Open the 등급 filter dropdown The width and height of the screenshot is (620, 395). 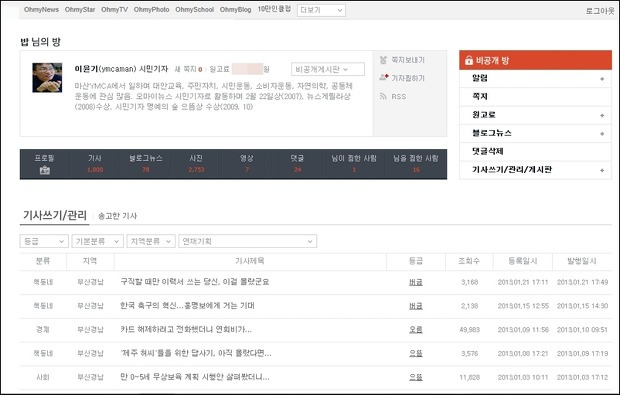[x=44, y=241]
